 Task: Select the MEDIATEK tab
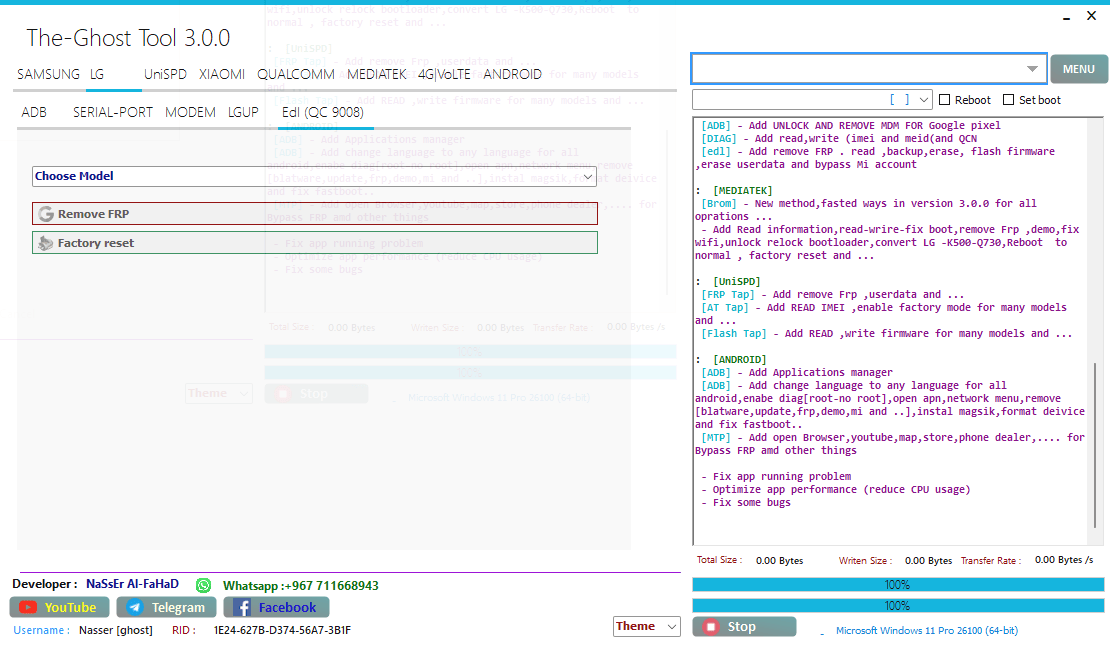point(376,74)
